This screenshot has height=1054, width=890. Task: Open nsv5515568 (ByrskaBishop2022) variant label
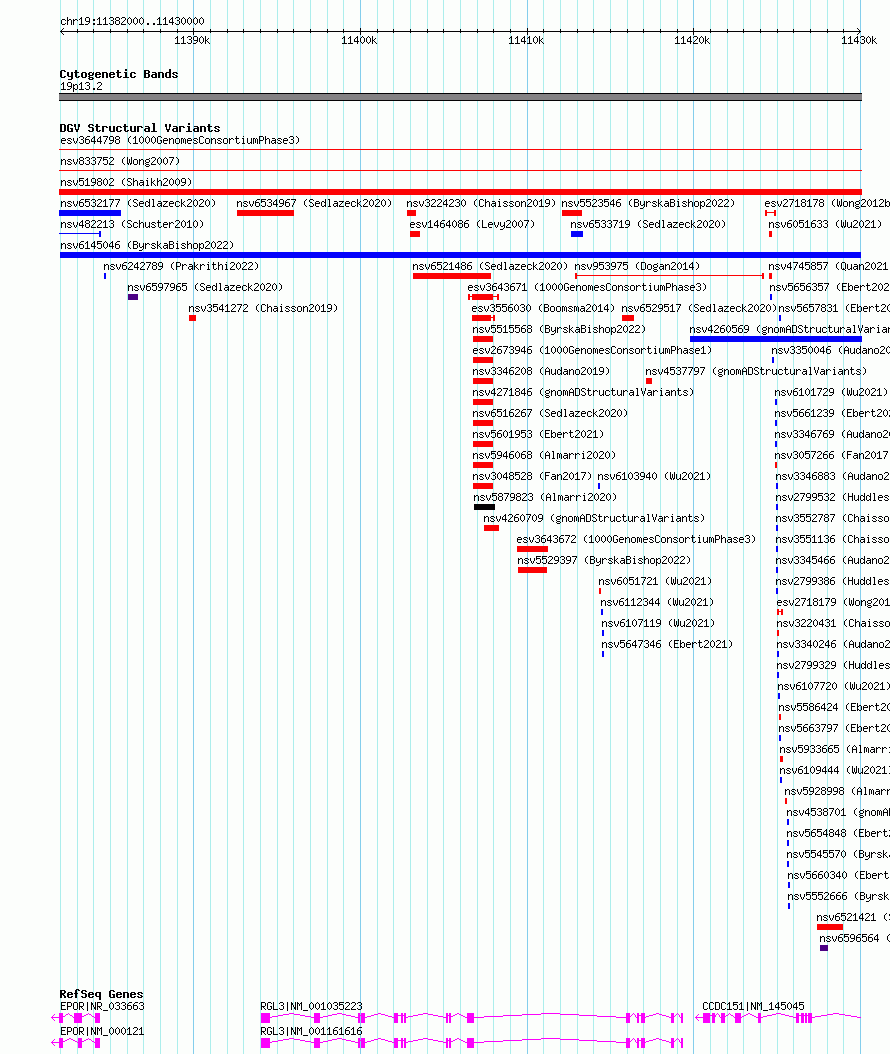coord(559,329)
